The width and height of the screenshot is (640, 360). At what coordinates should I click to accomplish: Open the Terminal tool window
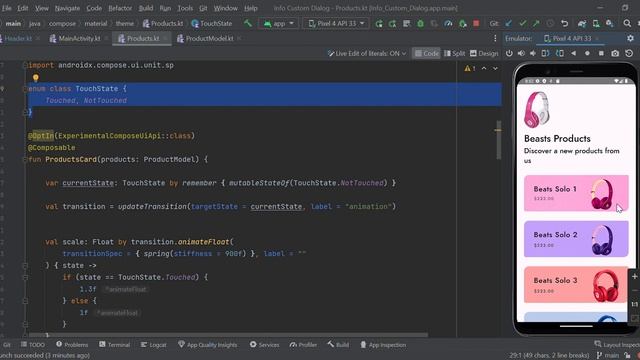[x=114, y=345]
